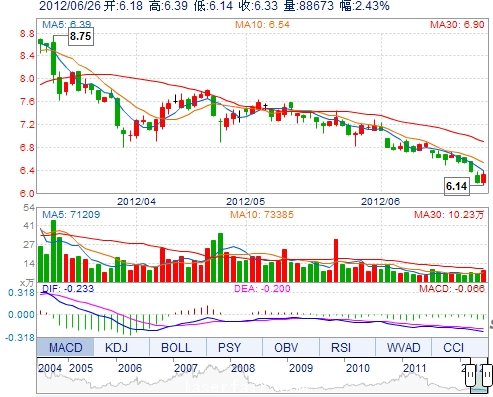Click the tallest green volume bar
Image resolution: width=493 pixels, height=397 pixels.
coord(53,251)
